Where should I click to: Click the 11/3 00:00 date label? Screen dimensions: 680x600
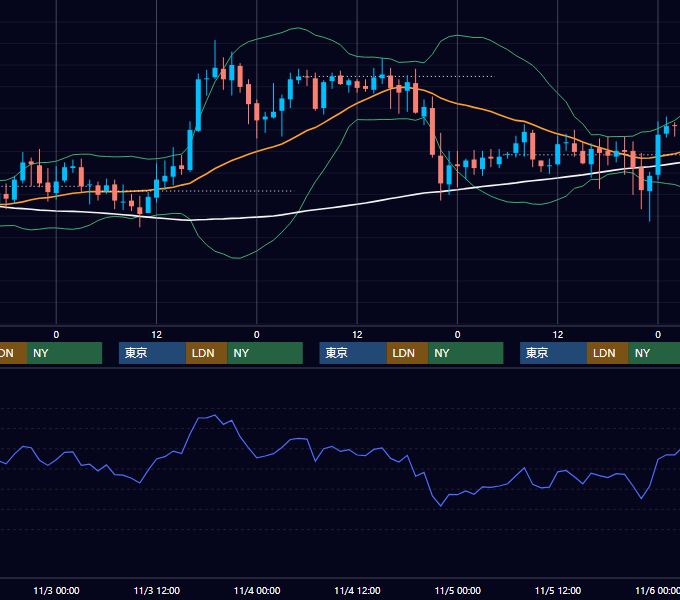click(x=56, y=590)
